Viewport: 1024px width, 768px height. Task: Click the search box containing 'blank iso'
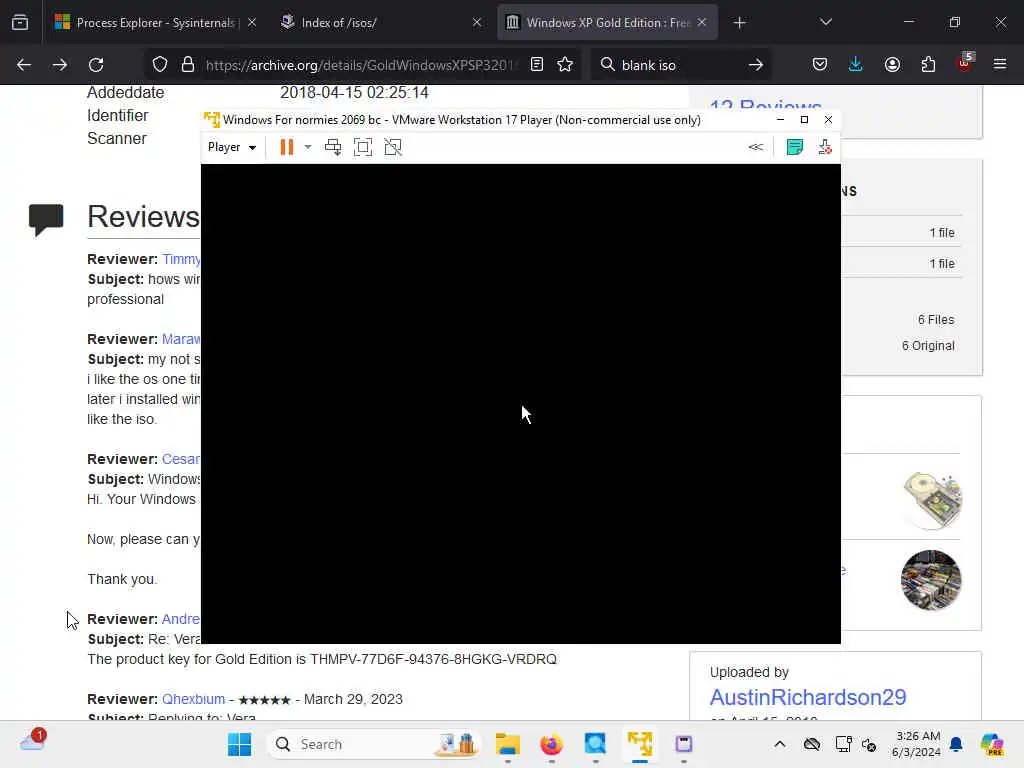(x=679, y=65)
